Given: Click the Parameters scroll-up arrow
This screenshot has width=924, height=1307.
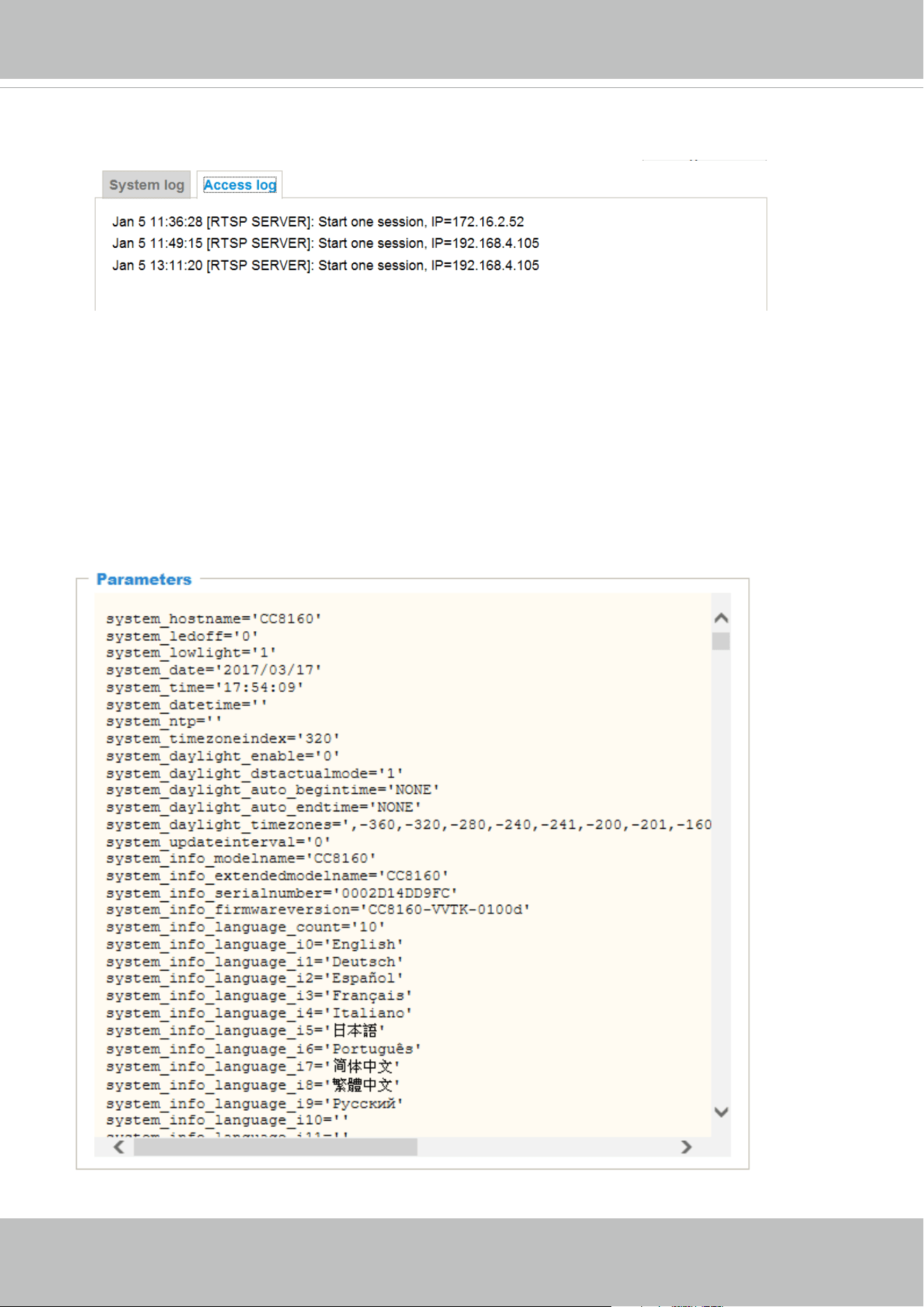Looking at the screenshot, I should coord(722,618).
